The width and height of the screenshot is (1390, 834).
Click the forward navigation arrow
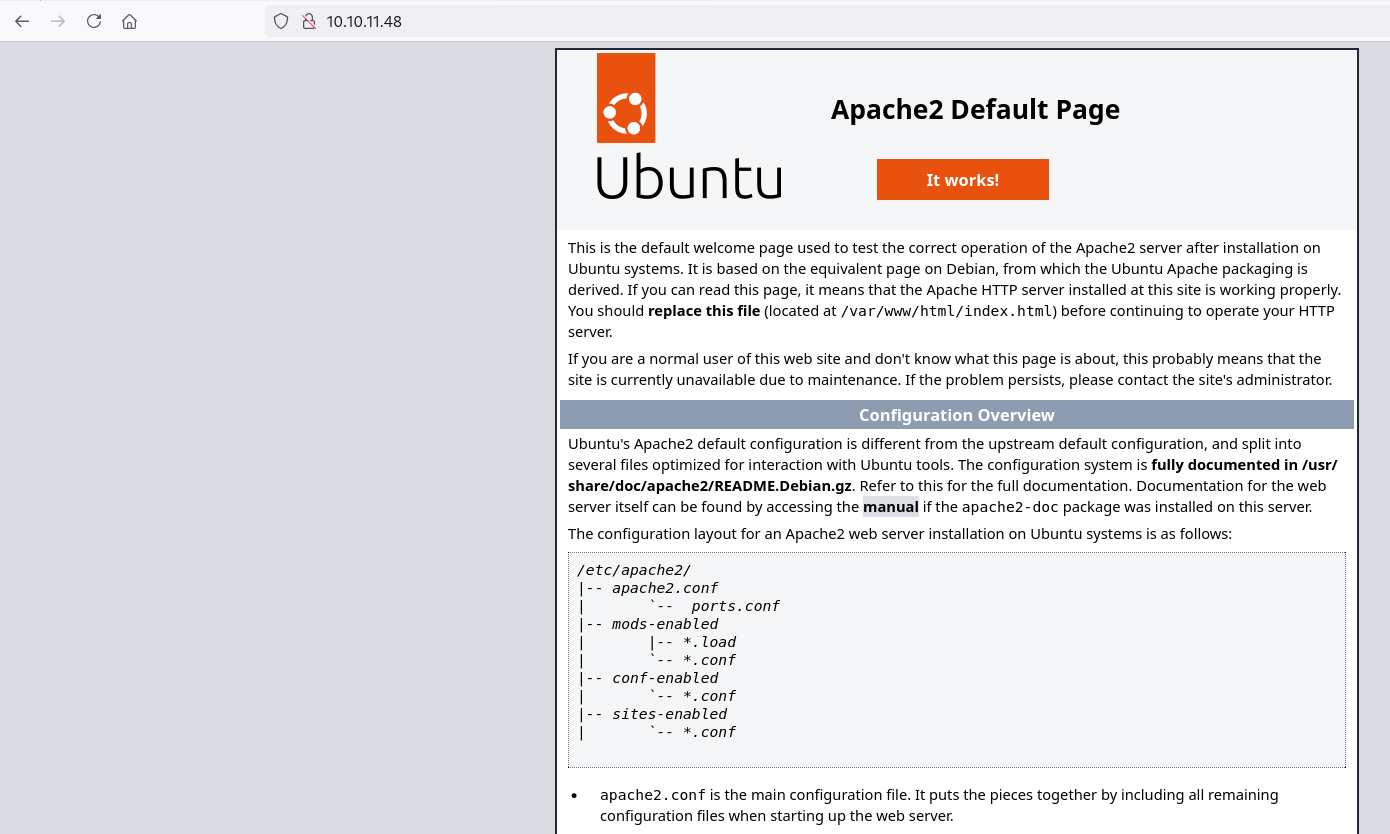click(58, 21)
